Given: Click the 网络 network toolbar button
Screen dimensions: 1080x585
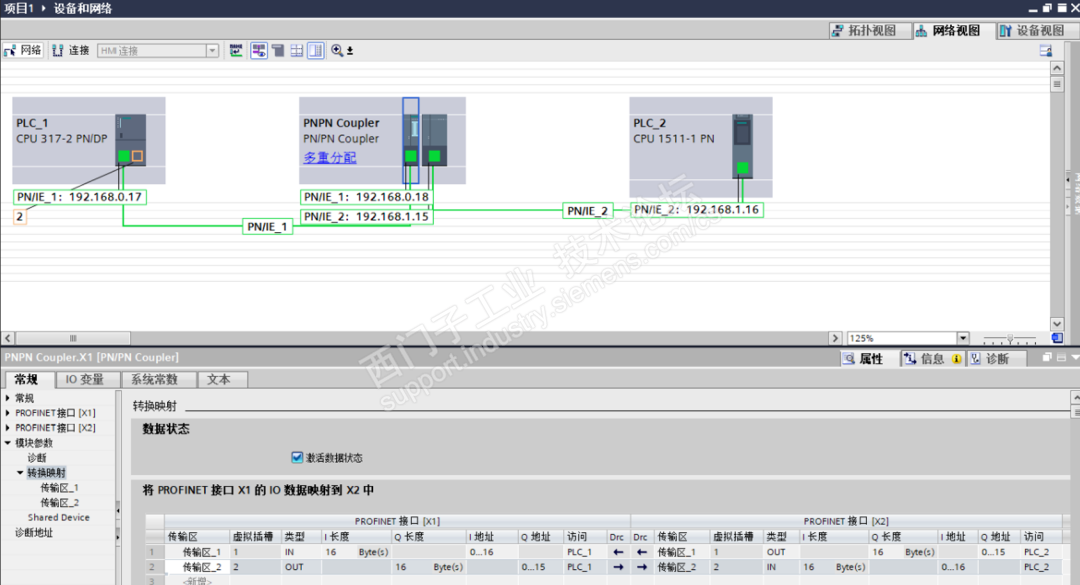Looking at the screenshot, I should tap(23, 50).
